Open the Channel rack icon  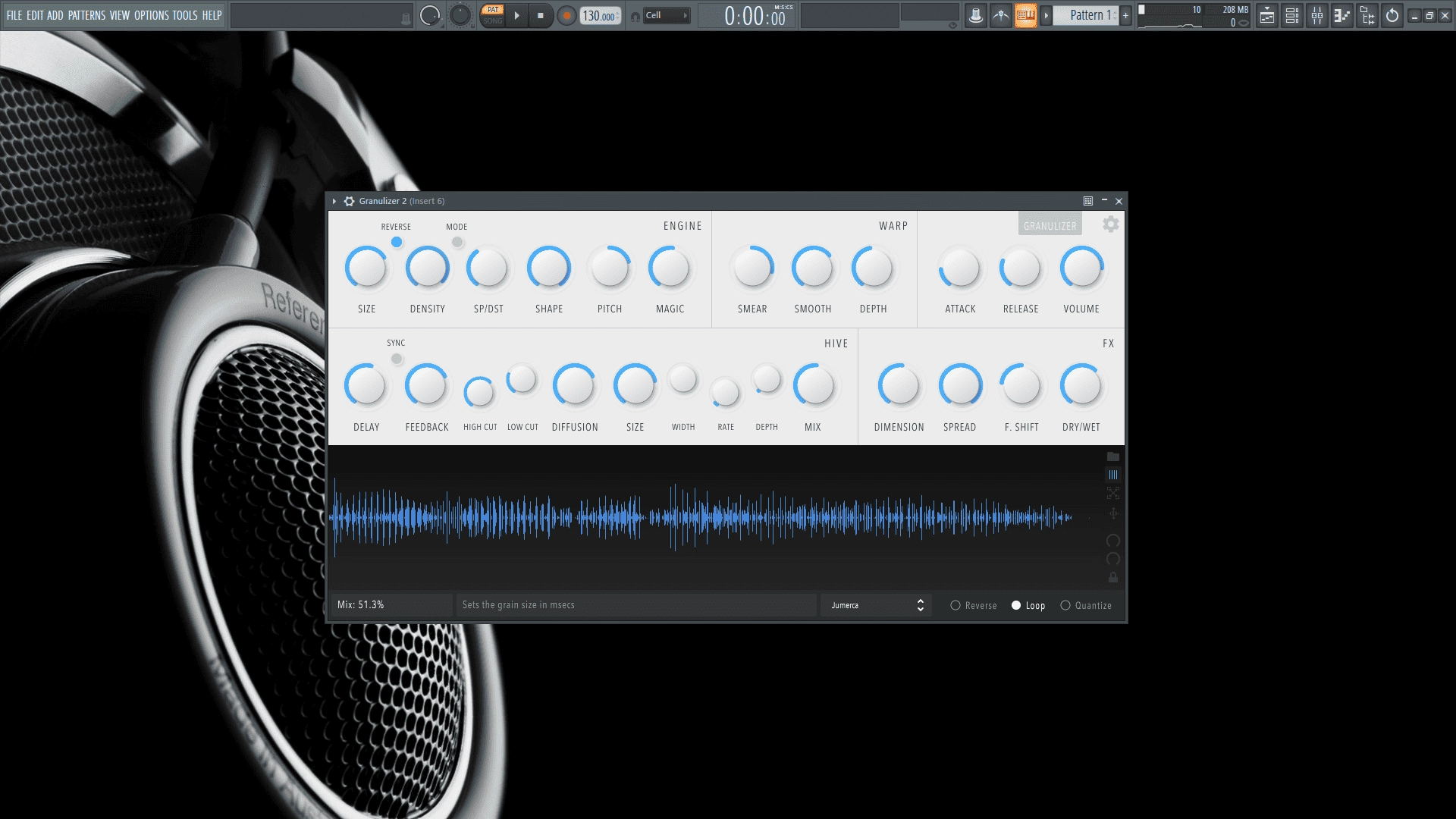(1292, 15)
